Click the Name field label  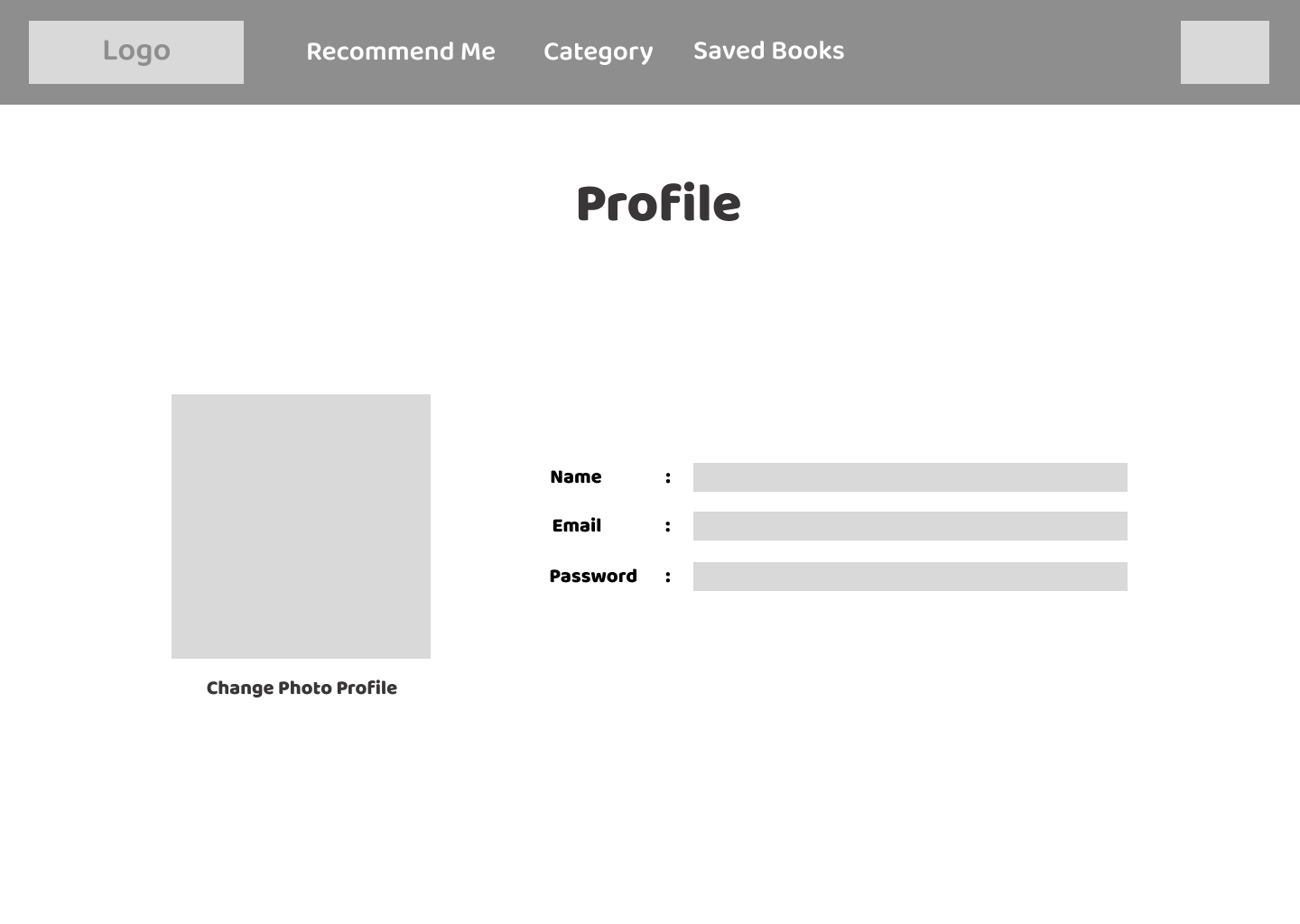575,477
